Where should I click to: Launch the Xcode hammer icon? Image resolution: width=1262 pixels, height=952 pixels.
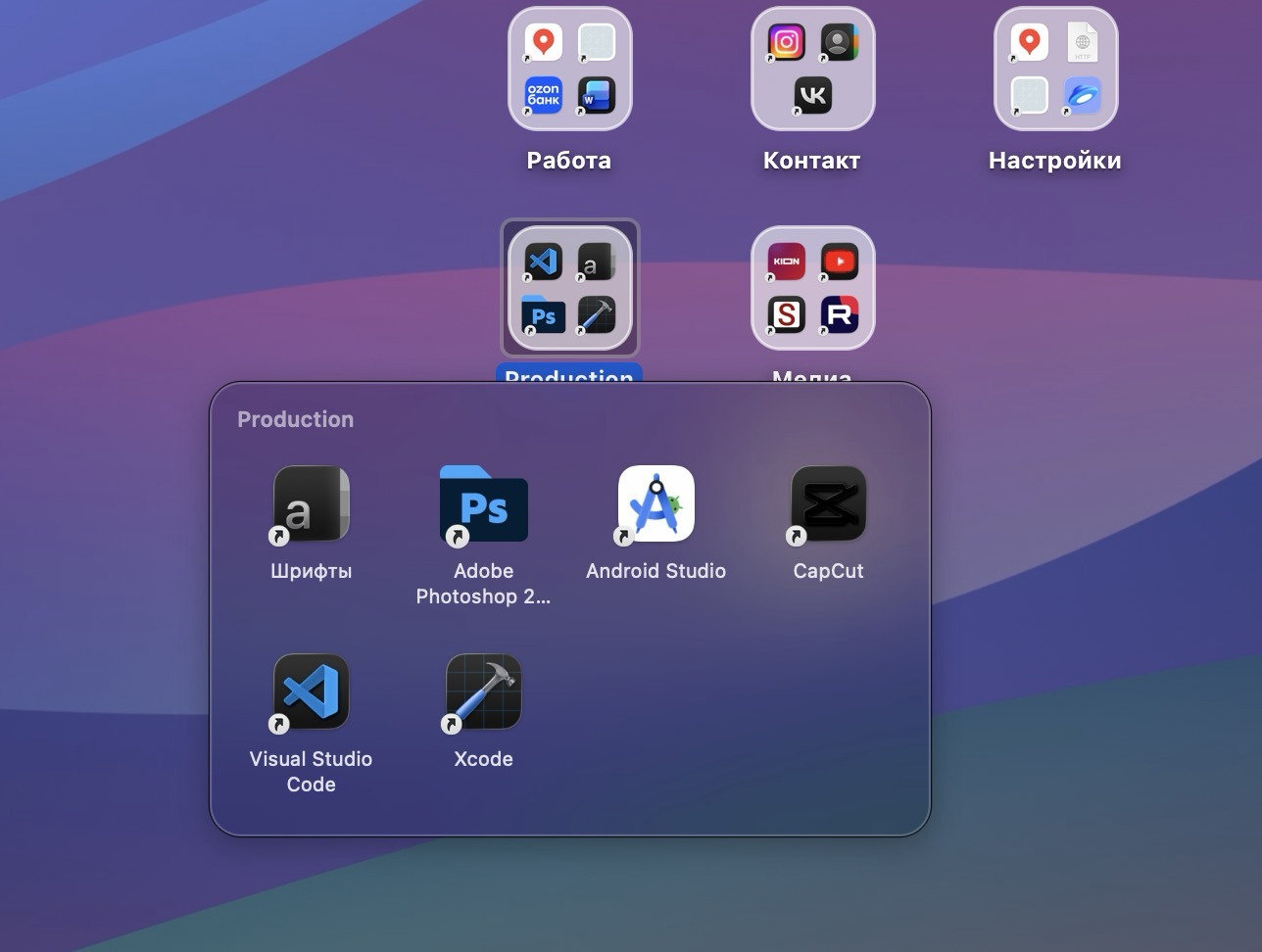click(x=483, y=692)
